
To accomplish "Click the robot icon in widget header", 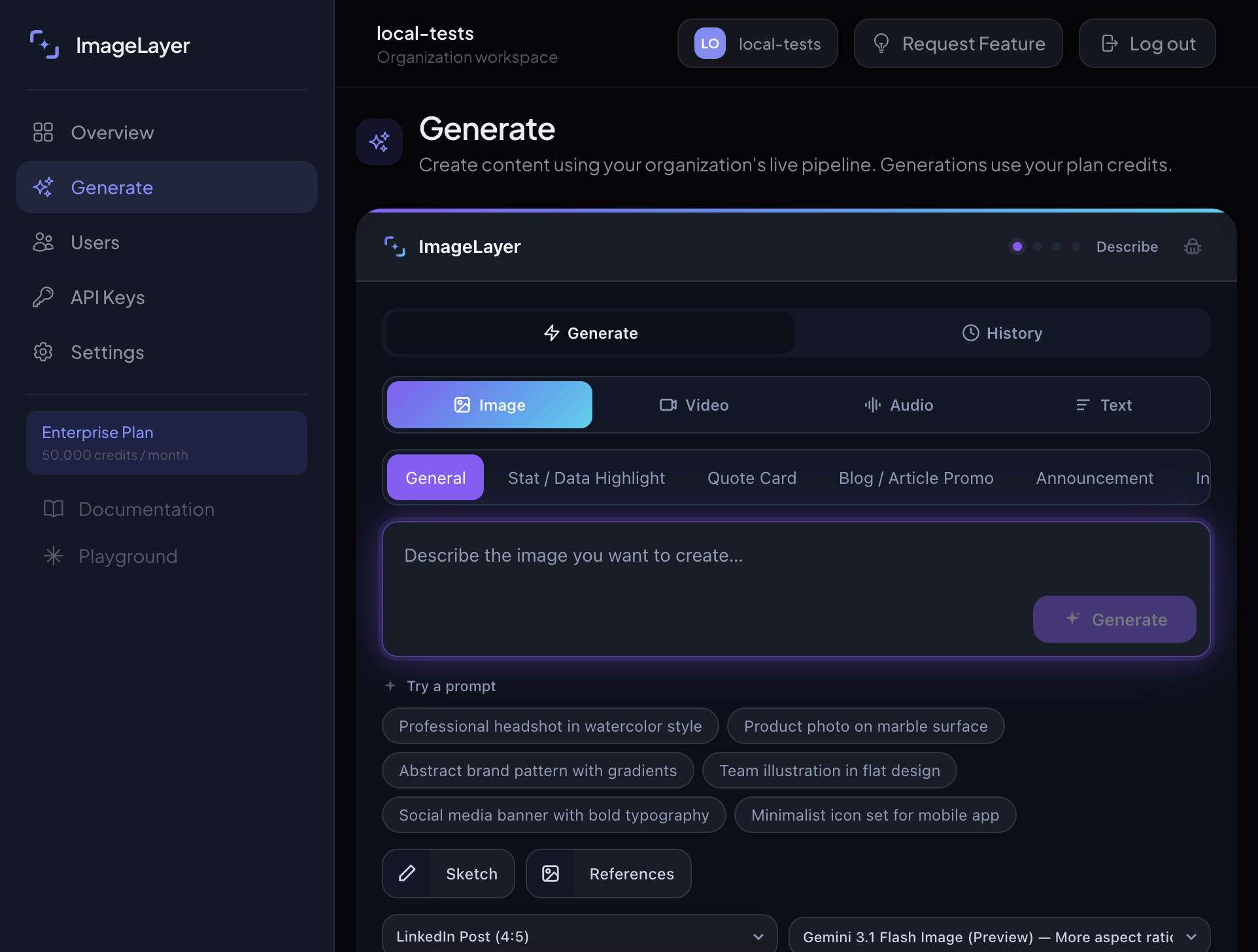I will tap(1193, 246).
